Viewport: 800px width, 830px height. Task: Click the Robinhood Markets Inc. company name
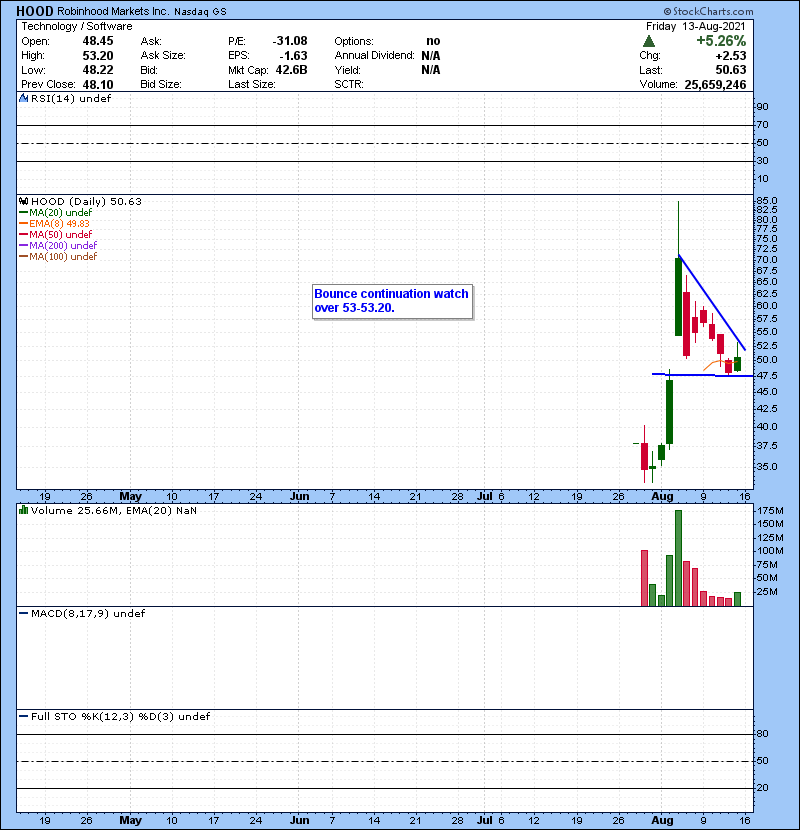pyautogui.click(x=113, y=11)
